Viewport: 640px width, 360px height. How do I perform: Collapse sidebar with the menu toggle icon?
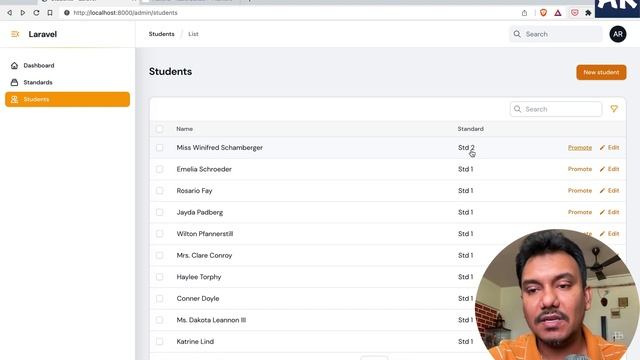15,34
